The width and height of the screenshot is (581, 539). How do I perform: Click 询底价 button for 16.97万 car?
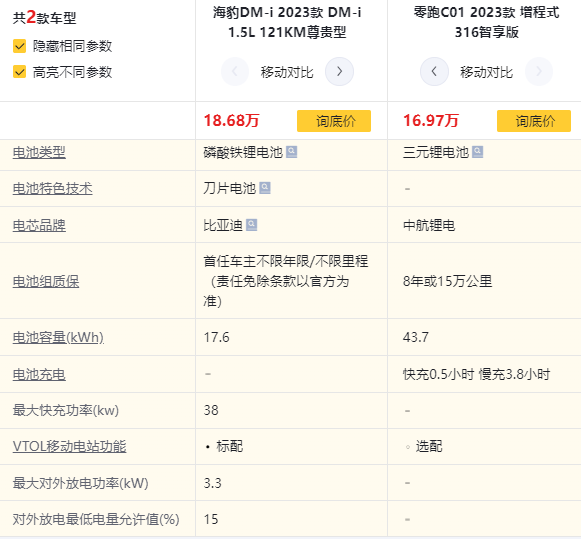534,121
